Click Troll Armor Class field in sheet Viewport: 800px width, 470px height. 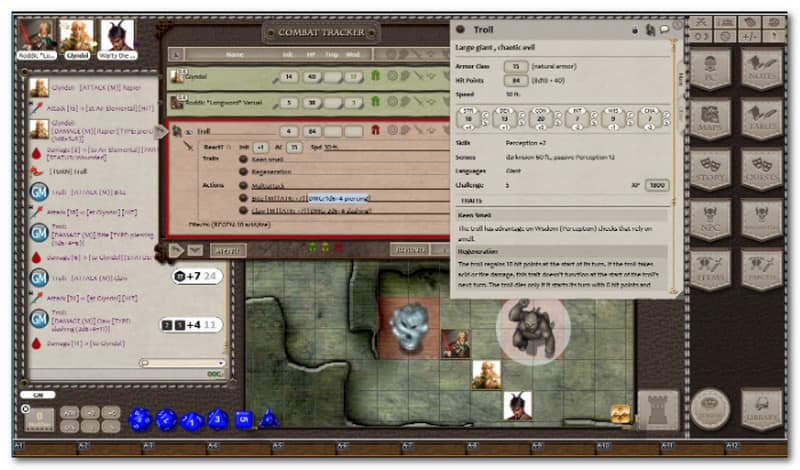point(515,66)
